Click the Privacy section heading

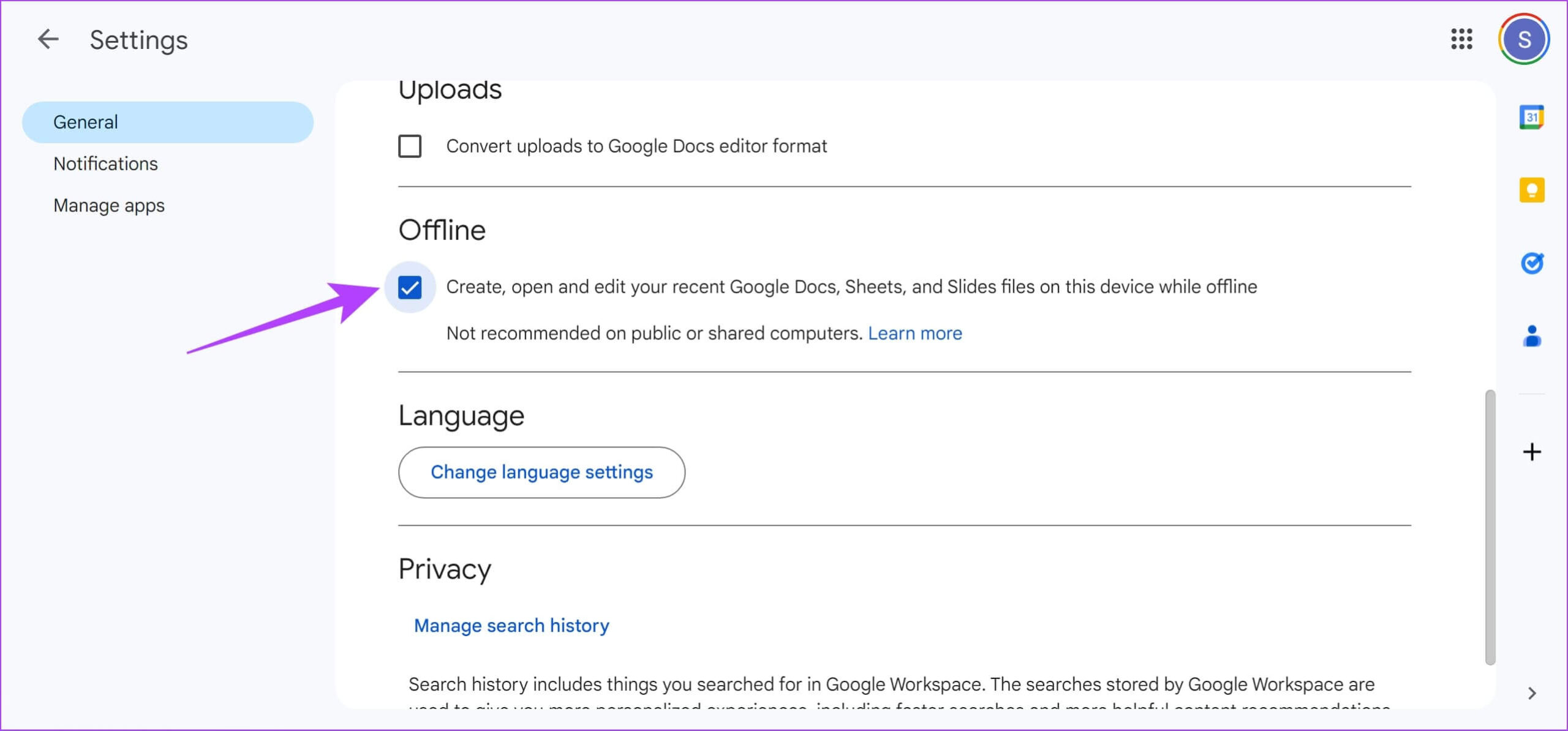[x=445, y=570]
